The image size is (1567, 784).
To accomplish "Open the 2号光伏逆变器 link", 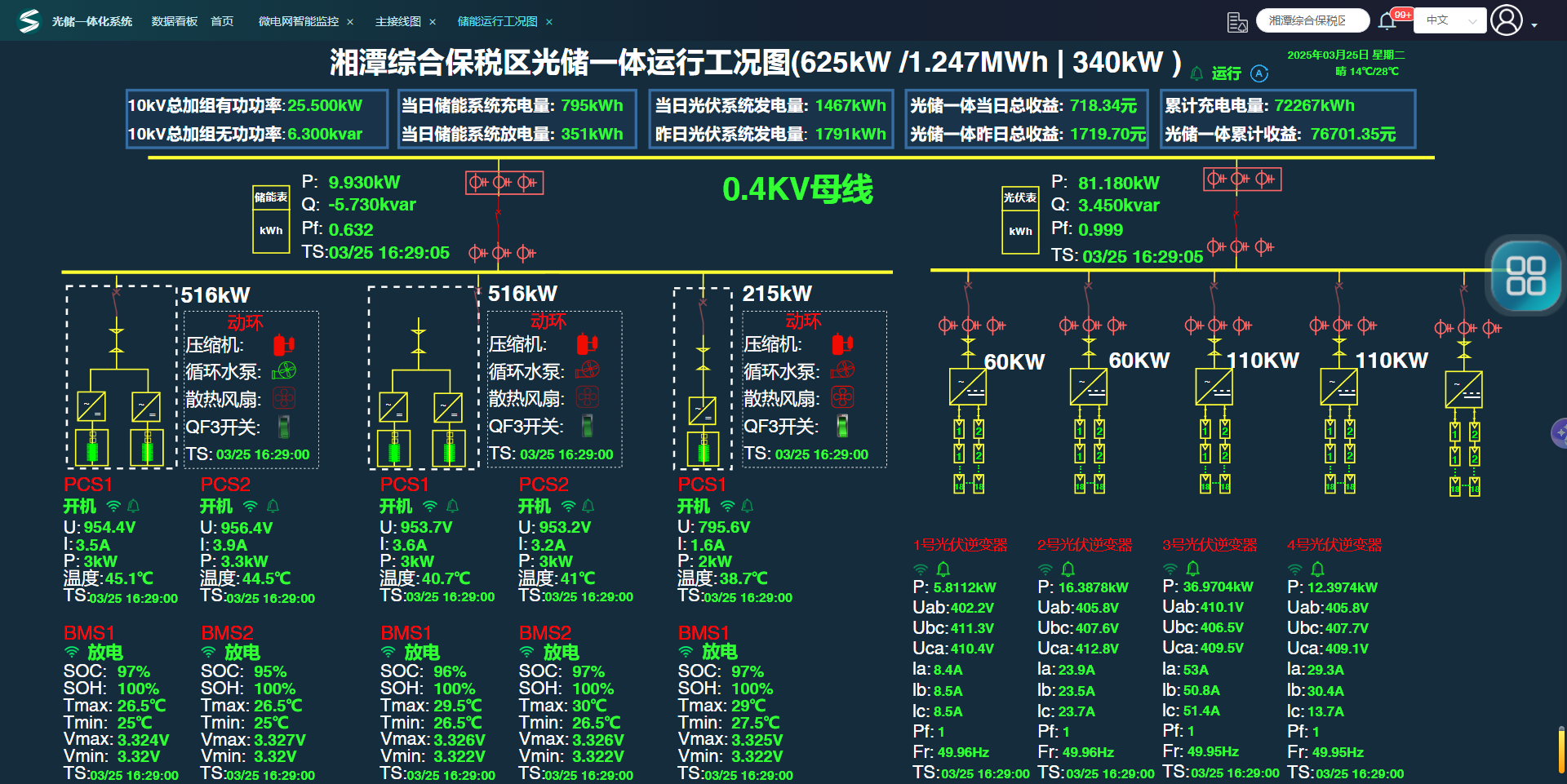I will 1085,545.
